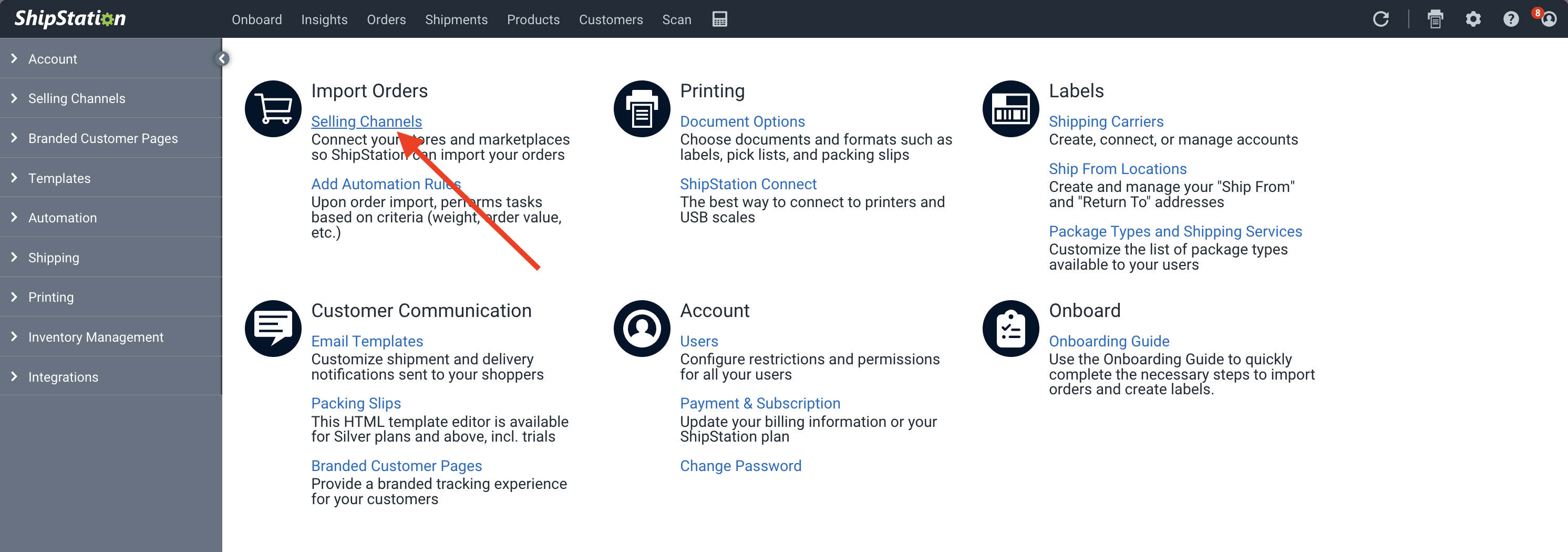Open the Shipments tab
The width and height of the screenshot is (1568, 552).
pos(457,19)
